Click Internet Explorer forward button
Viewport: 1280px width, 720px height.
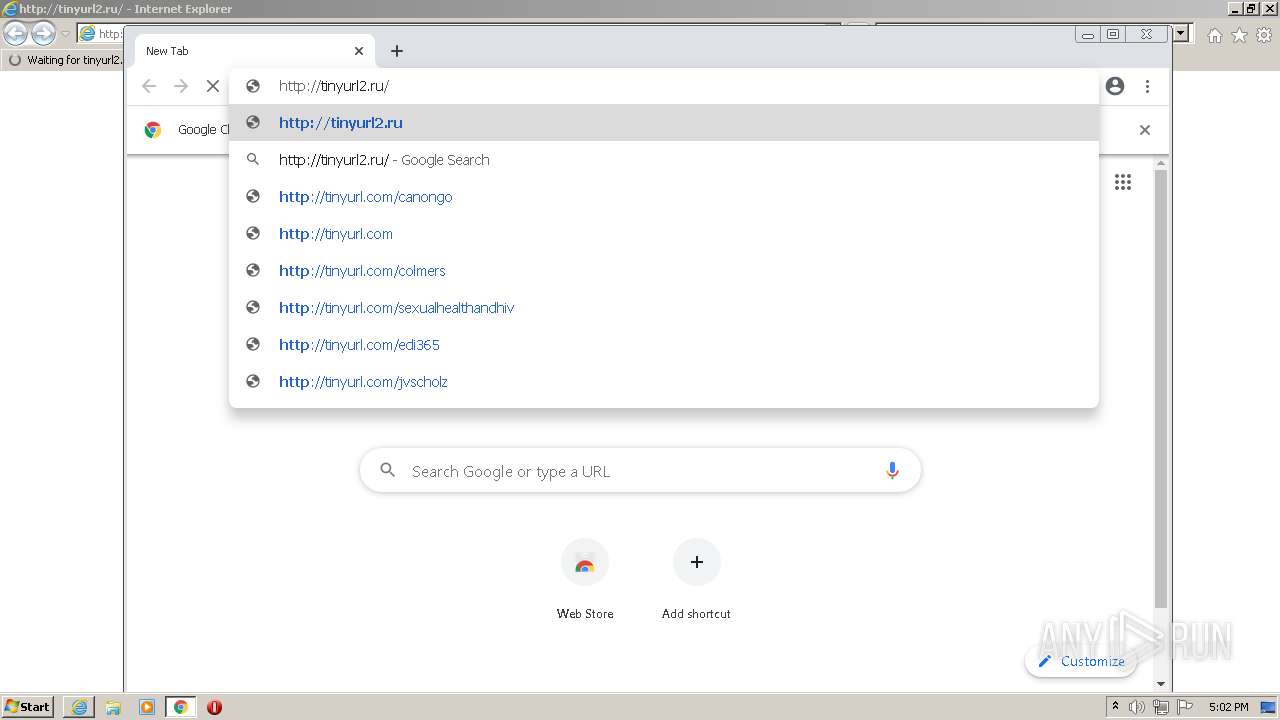point(43,34)
